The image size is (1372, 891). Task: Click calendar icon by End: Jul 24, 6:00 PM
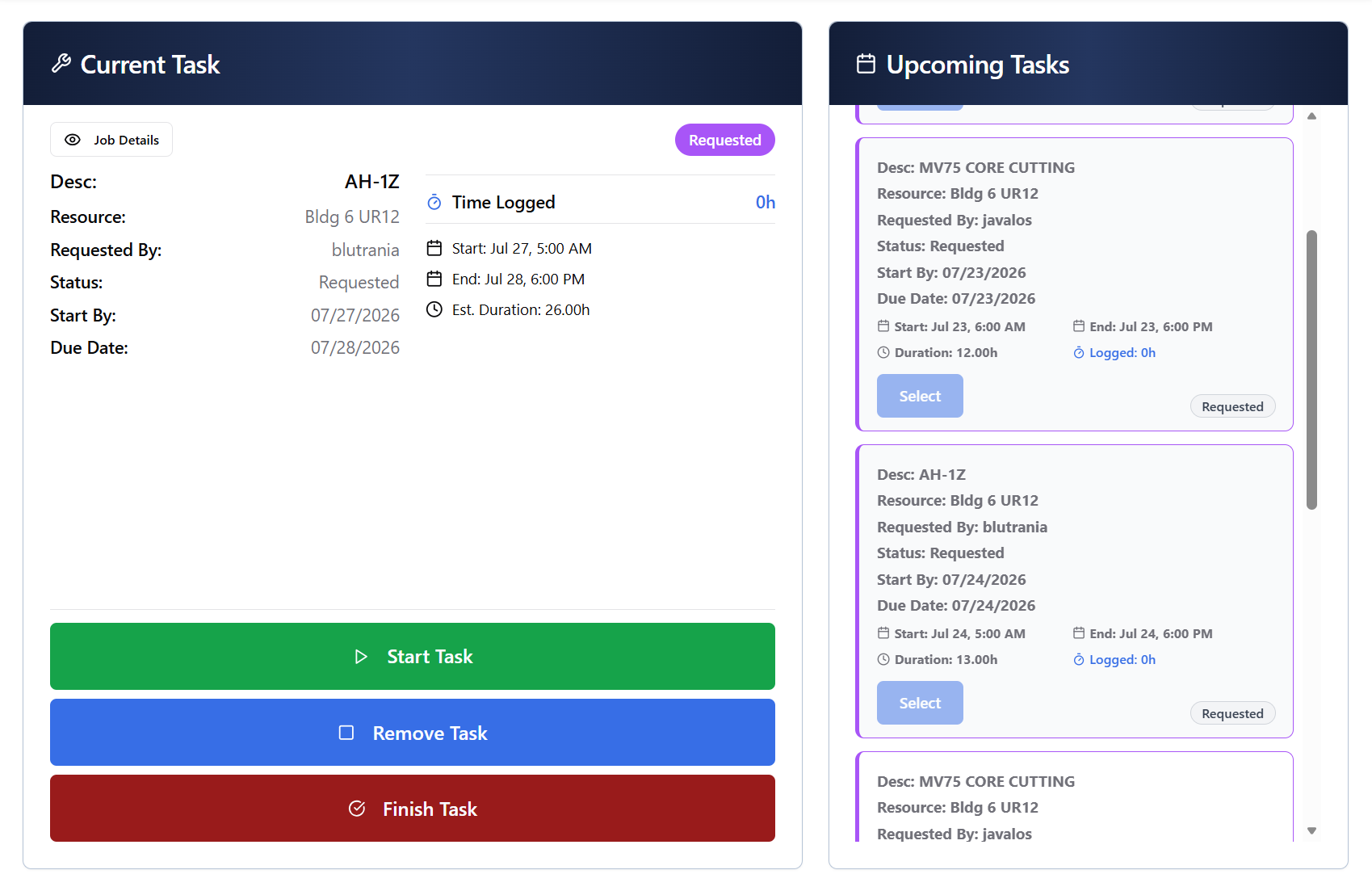pos(1079,633)
